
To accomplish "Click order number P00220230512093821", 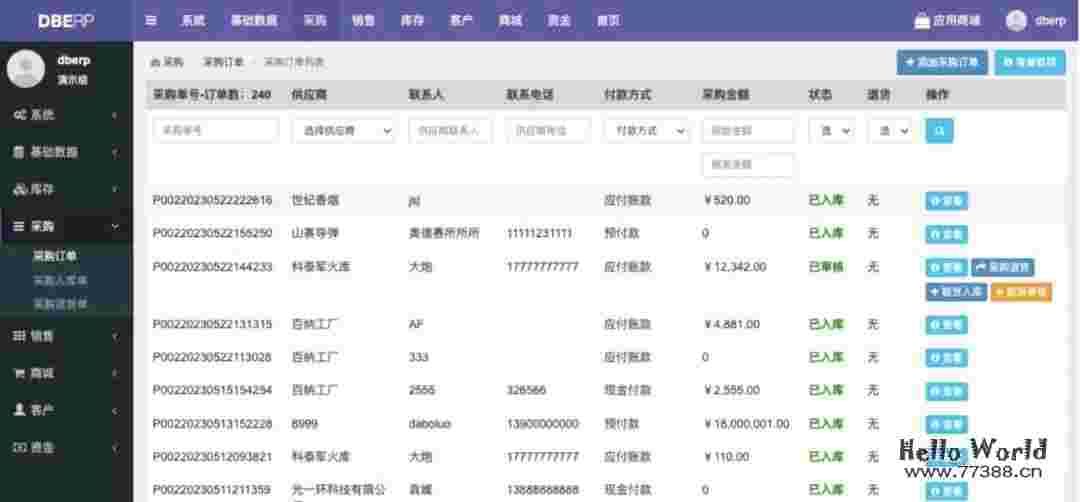I will [x=212, y=456].
